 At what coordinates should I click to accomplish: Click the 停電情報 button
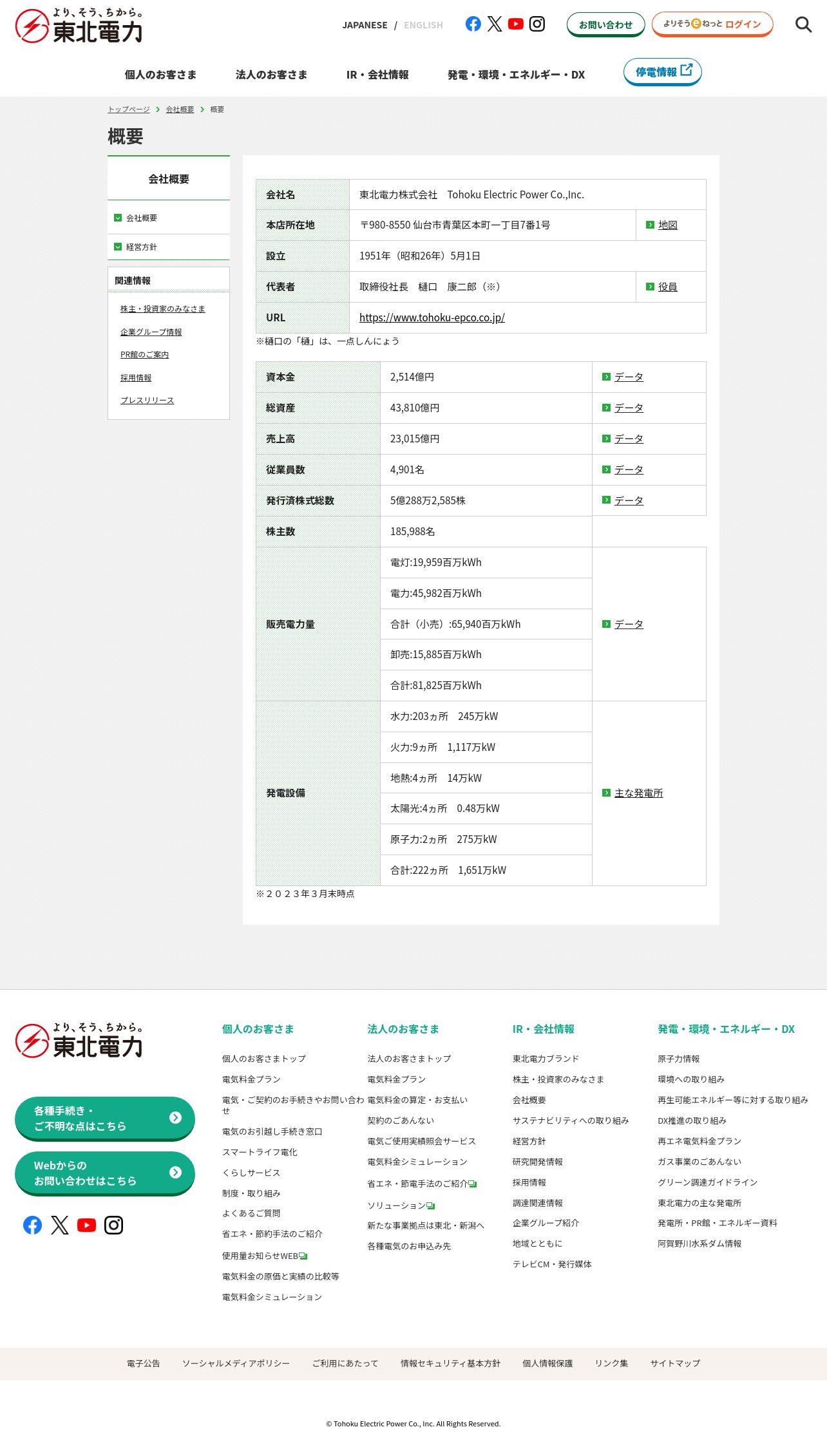[x=662, y=71]
